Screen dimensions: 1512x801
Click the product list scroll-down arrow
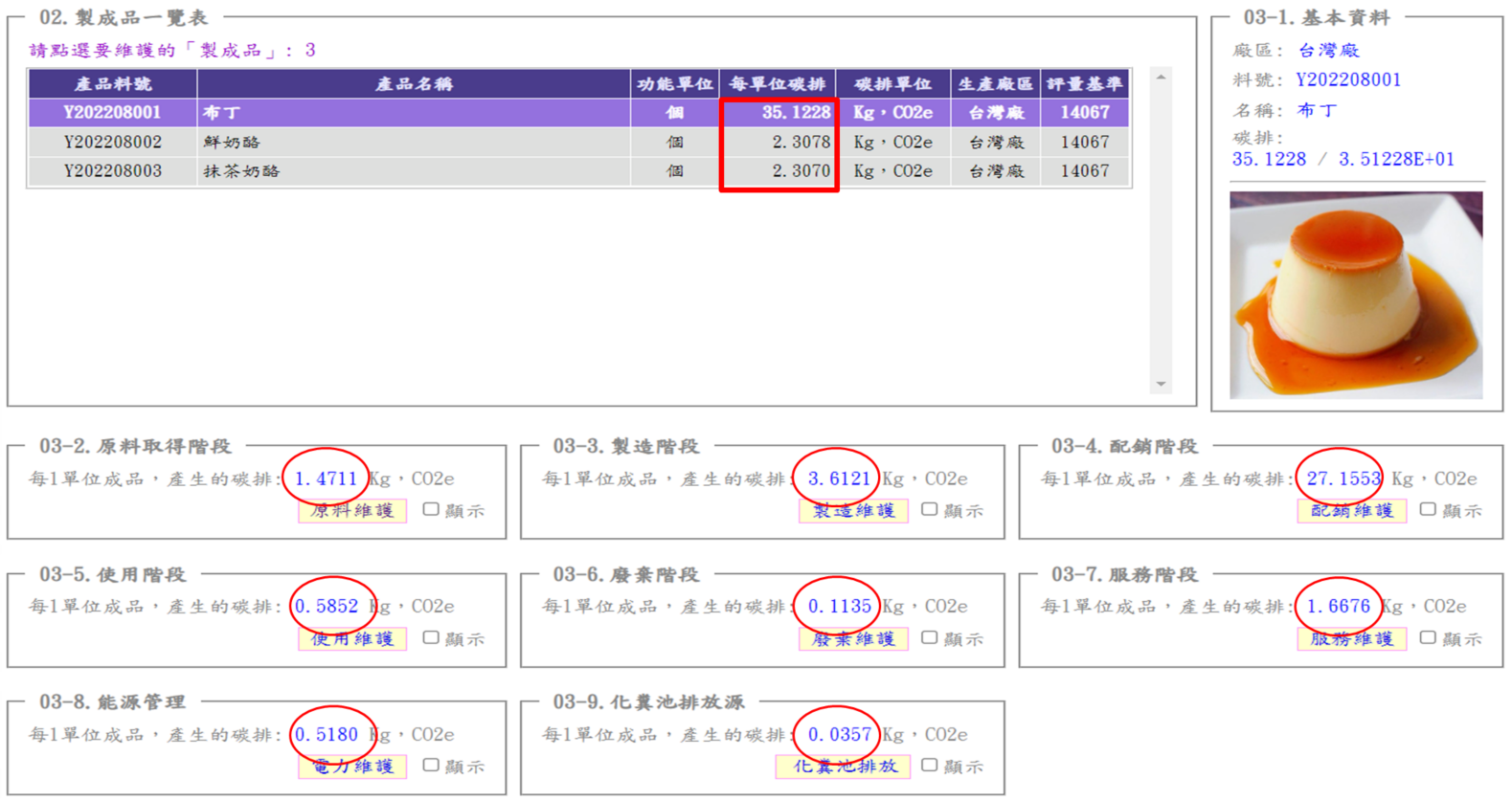tap(1161, 384)
